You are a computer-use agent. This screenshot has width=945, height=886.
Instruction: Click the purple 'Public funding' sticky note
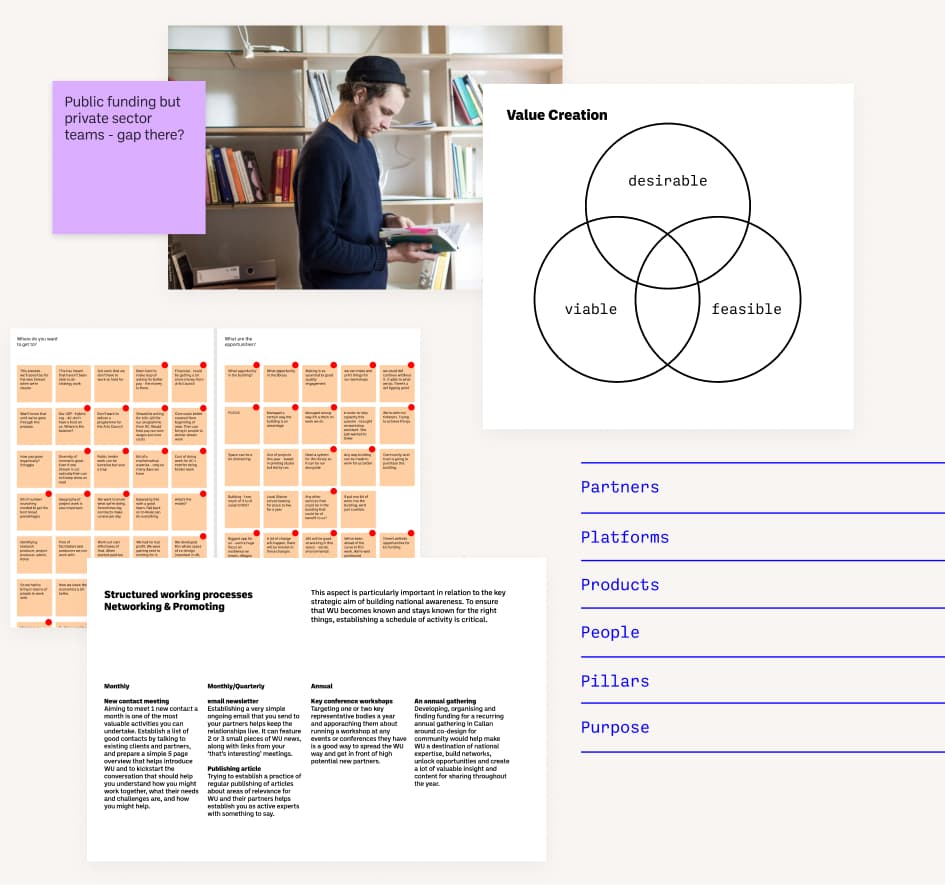[128, 157]
